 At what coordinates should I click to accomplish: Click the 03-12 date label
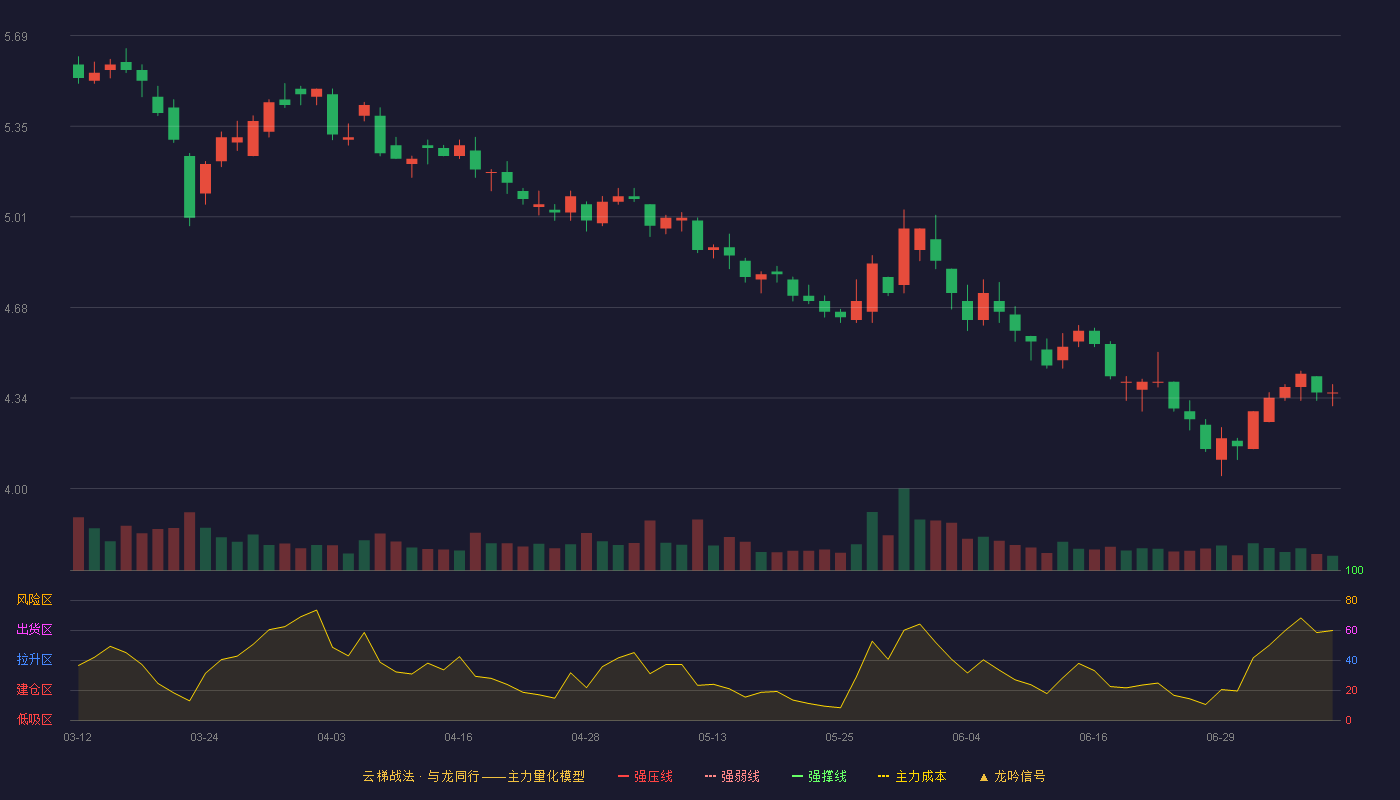point(77,737)
